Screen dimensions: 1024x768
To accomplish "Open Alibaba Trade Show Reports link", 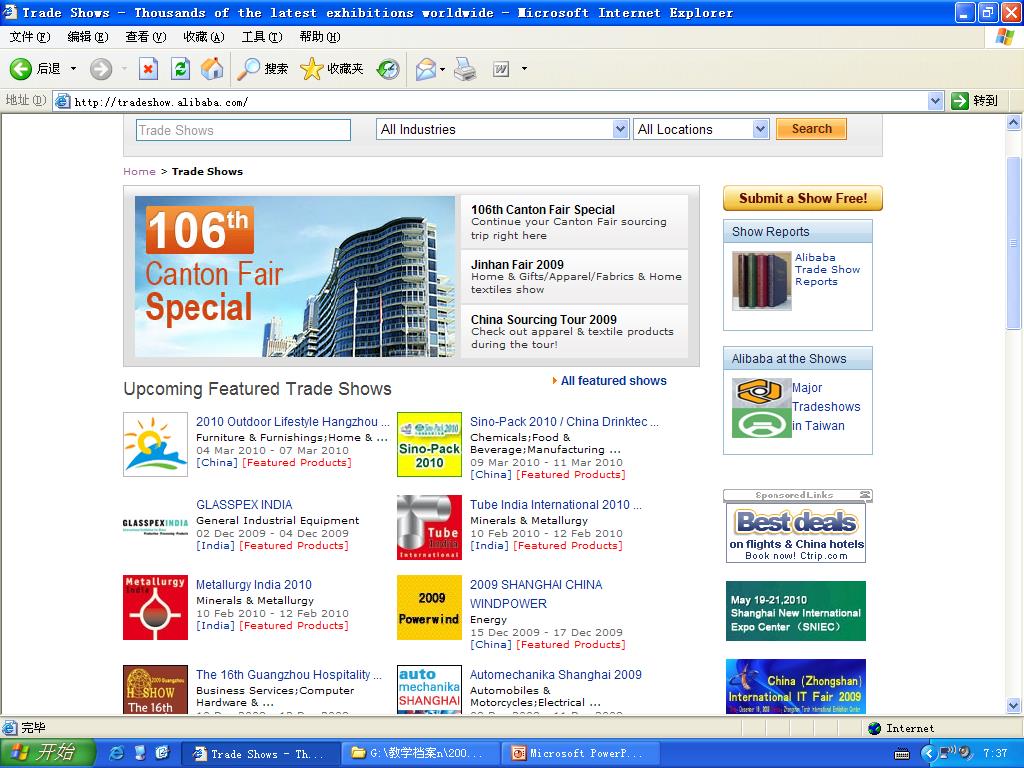I will point(827,269).
